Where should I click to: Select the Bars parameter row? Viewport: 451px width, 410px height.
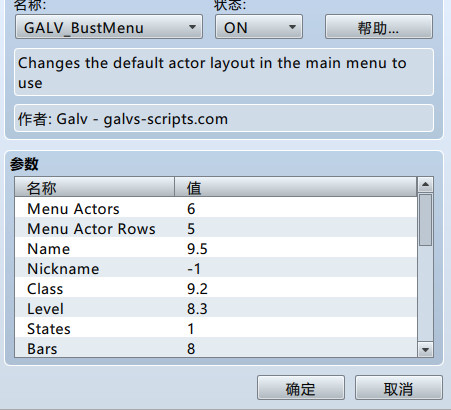coord(216,348)
